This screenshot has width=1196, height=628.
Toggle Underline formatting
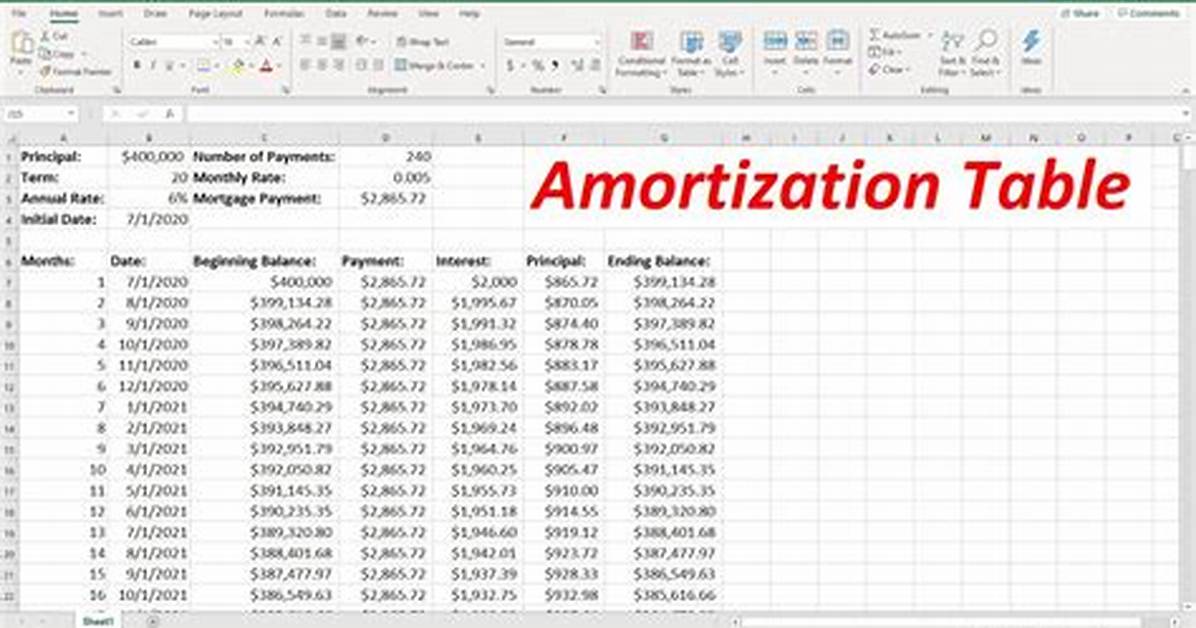[169, 66]
